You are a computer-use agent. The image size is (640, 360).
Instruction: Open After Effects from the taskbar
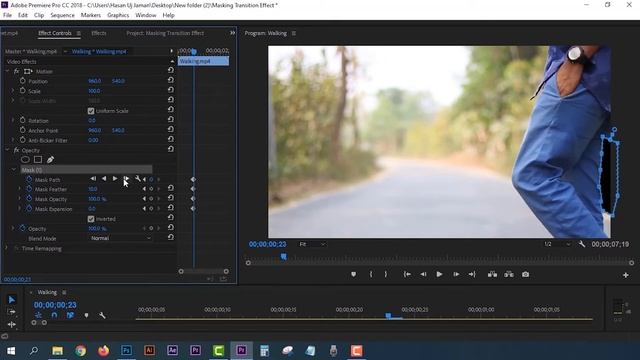pos(172,351)
